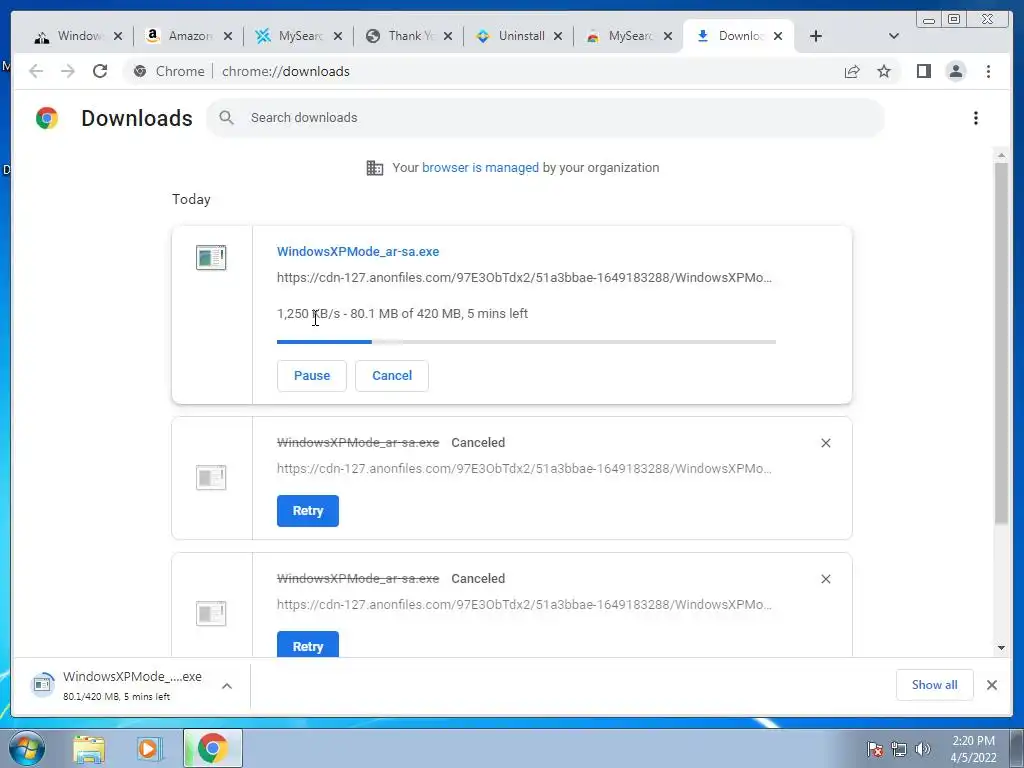The height and width of the screenshot is (768, 1024).
Task: Open the share page icon in address bar
Action: (x=852, y=71)
